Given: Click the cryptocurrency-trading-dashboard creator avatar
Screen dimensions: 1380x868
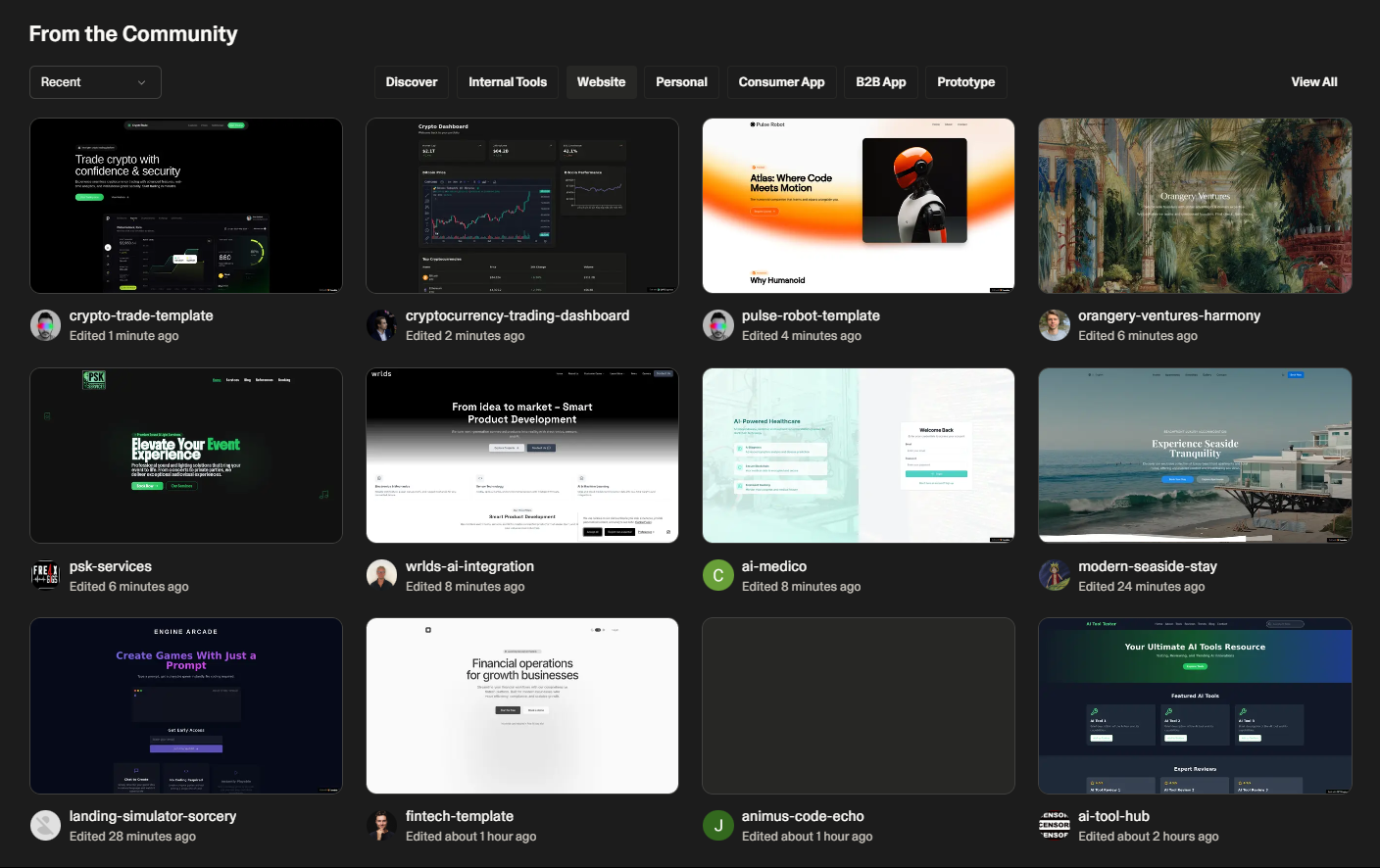Looking at the screenshot, I should pos(381,325).
